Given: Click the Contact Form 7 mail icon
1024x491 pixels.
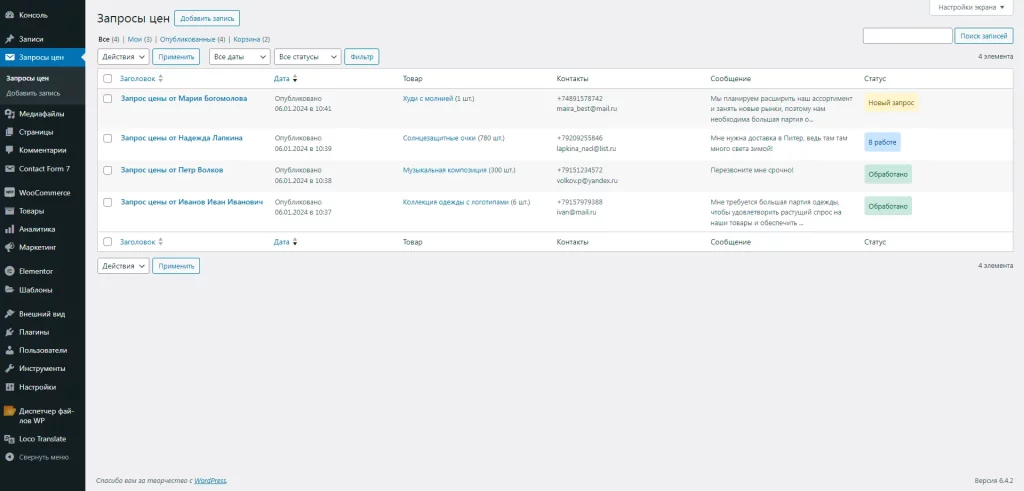Looking at the screenshot, I should pos(10,168).
